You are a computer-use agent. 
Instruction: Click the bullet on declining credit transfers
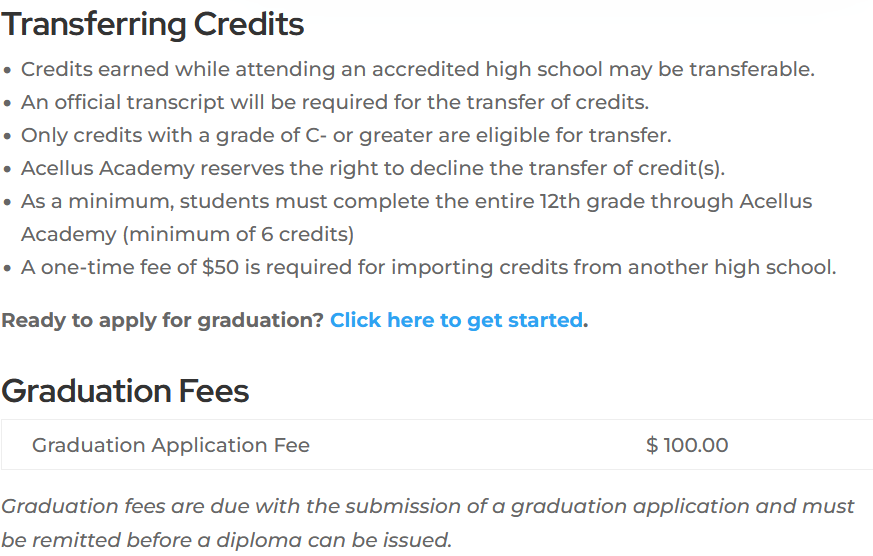pyautogui.click(x=372, y=168)
